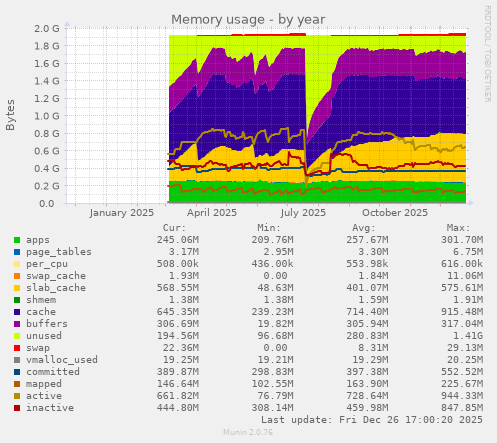
Task: Click the 'vmalloc_used' legend label
Action: click(x=62, y=360)
